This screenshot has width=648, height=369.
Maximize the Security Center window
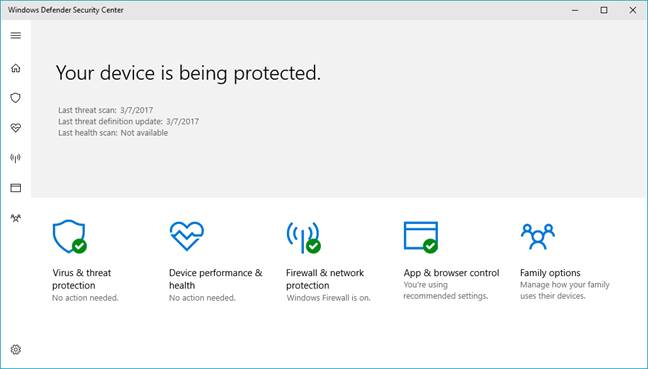point(604,10)
